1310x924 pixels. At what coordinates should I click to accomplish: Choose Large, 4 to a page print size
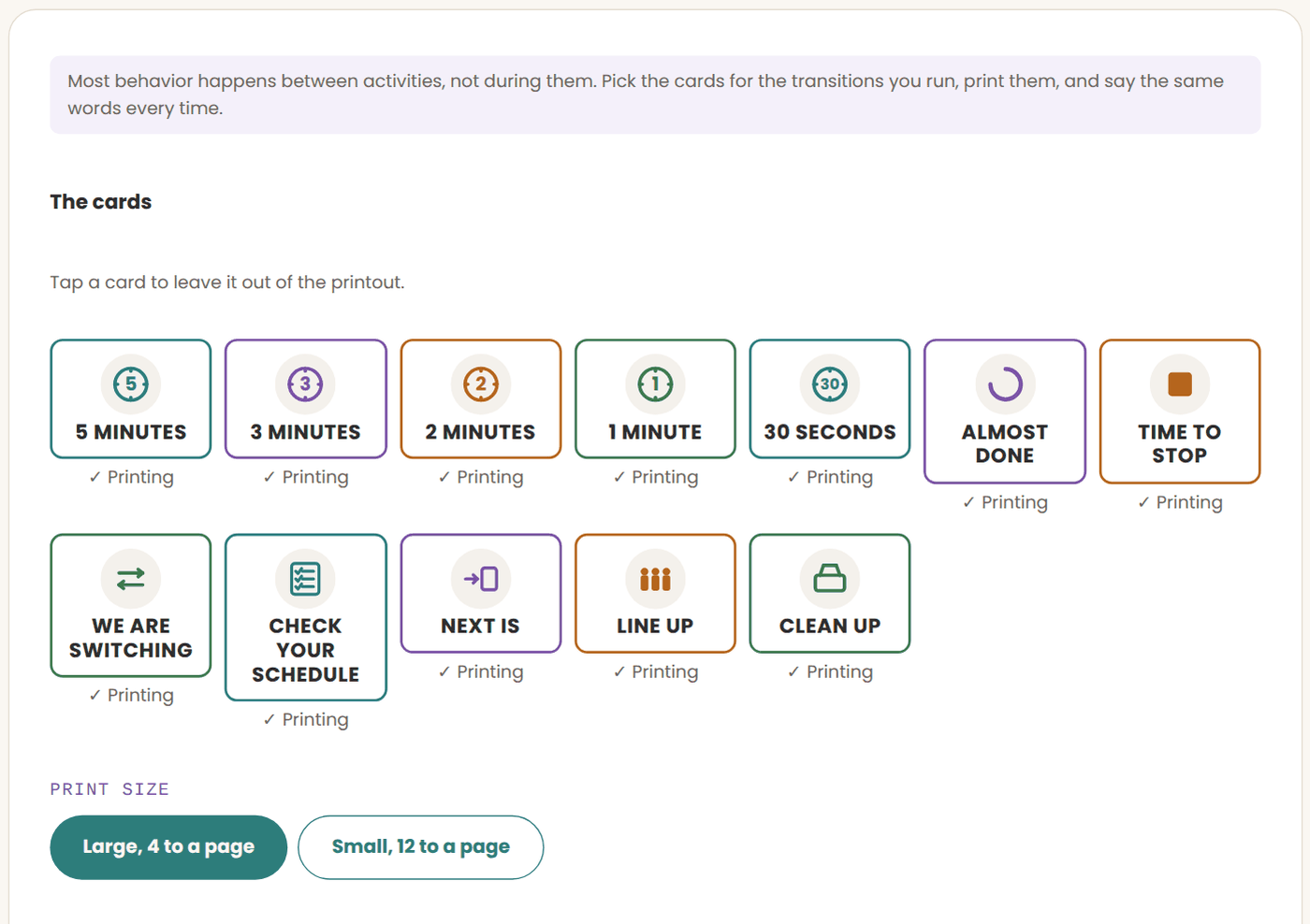click(168, 847)
